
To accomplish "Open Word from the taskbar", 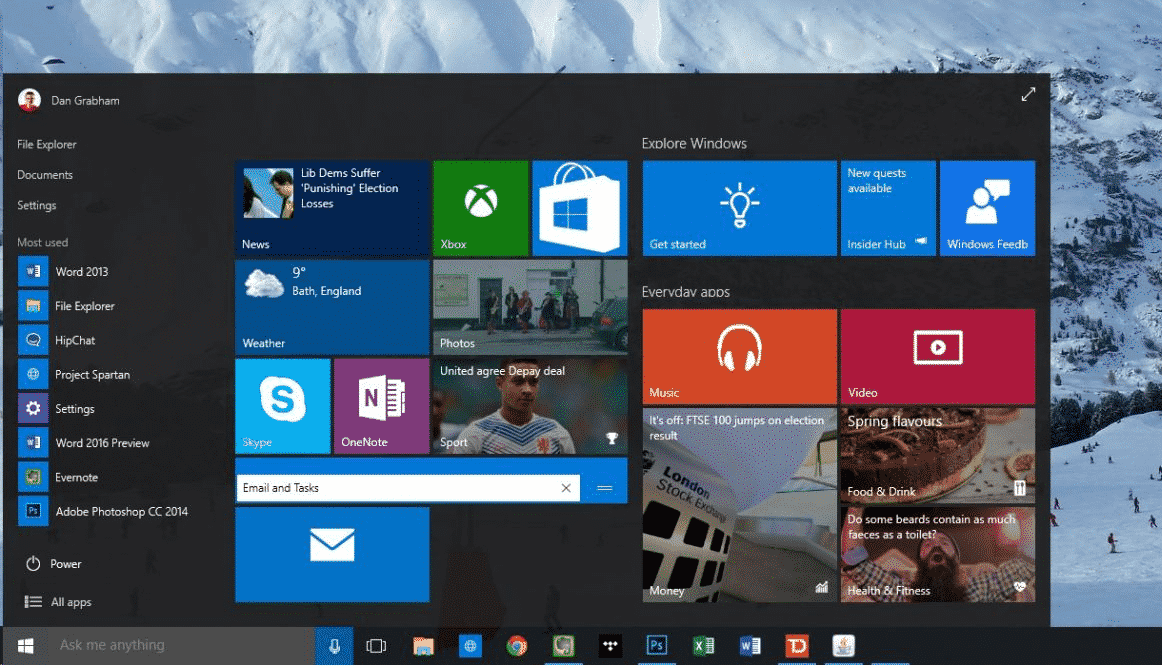I will (x=750, y=646).
